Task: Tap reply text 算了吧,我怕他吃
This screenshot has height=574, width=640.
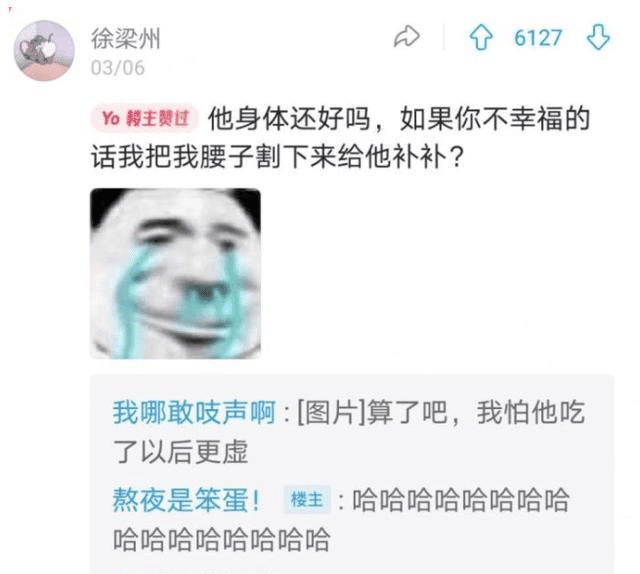Action: (x=476, y=412)
